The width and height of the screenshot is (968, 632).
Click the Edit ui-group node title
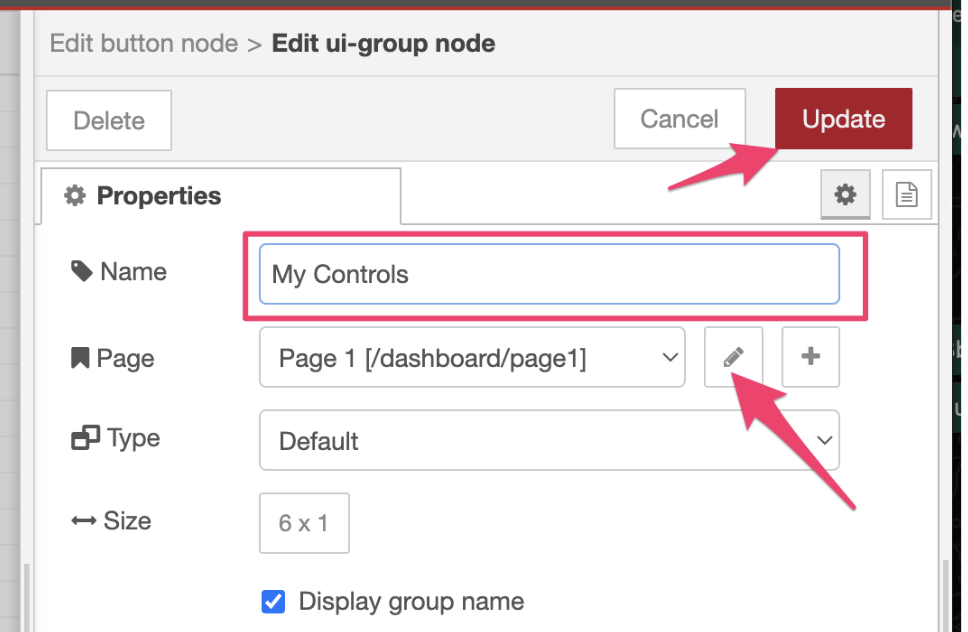[x=383, y=44]
